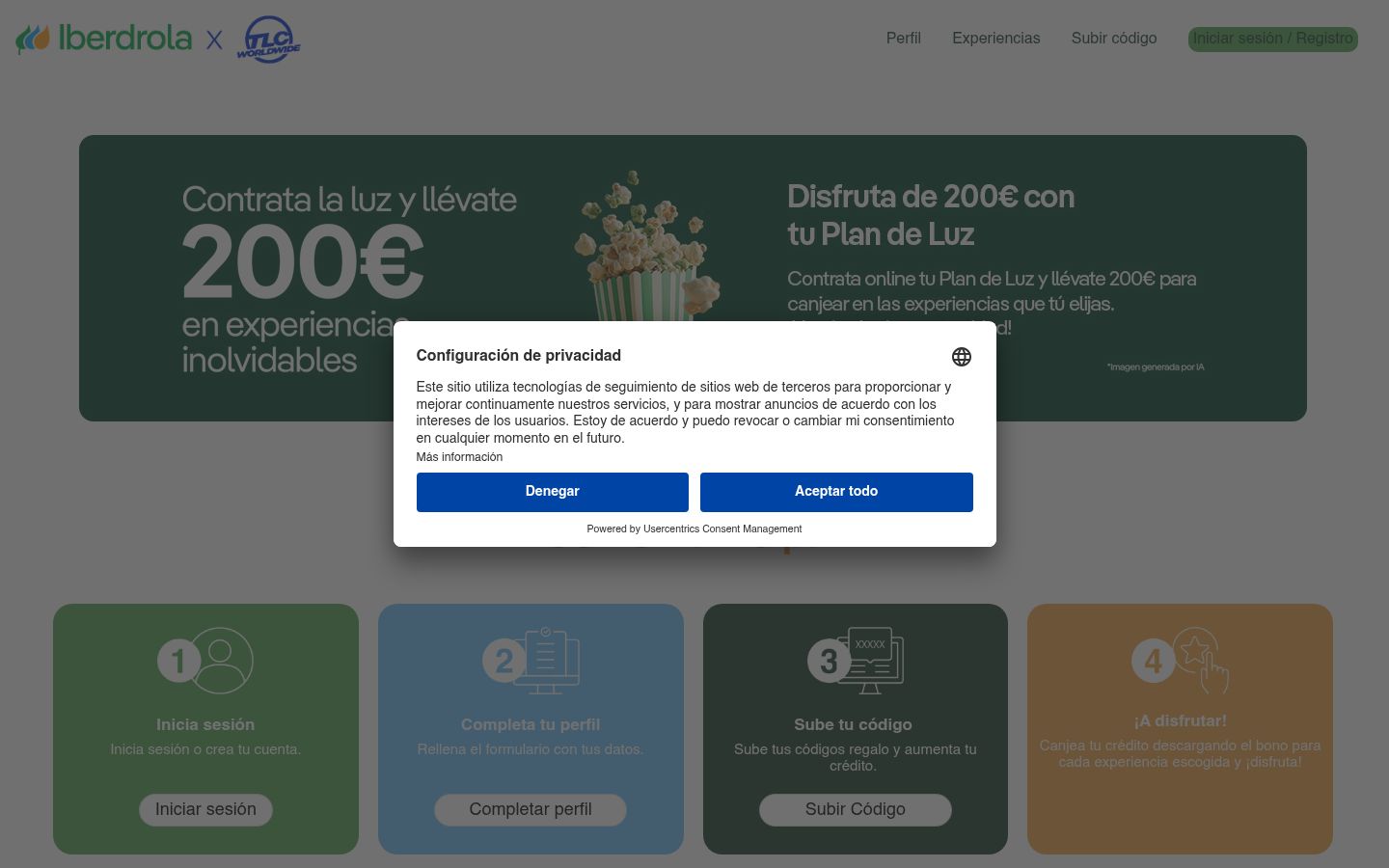This screenshot has width=1389, height=868.
Task: Click the Aceptar todo button
Action: 836,492
